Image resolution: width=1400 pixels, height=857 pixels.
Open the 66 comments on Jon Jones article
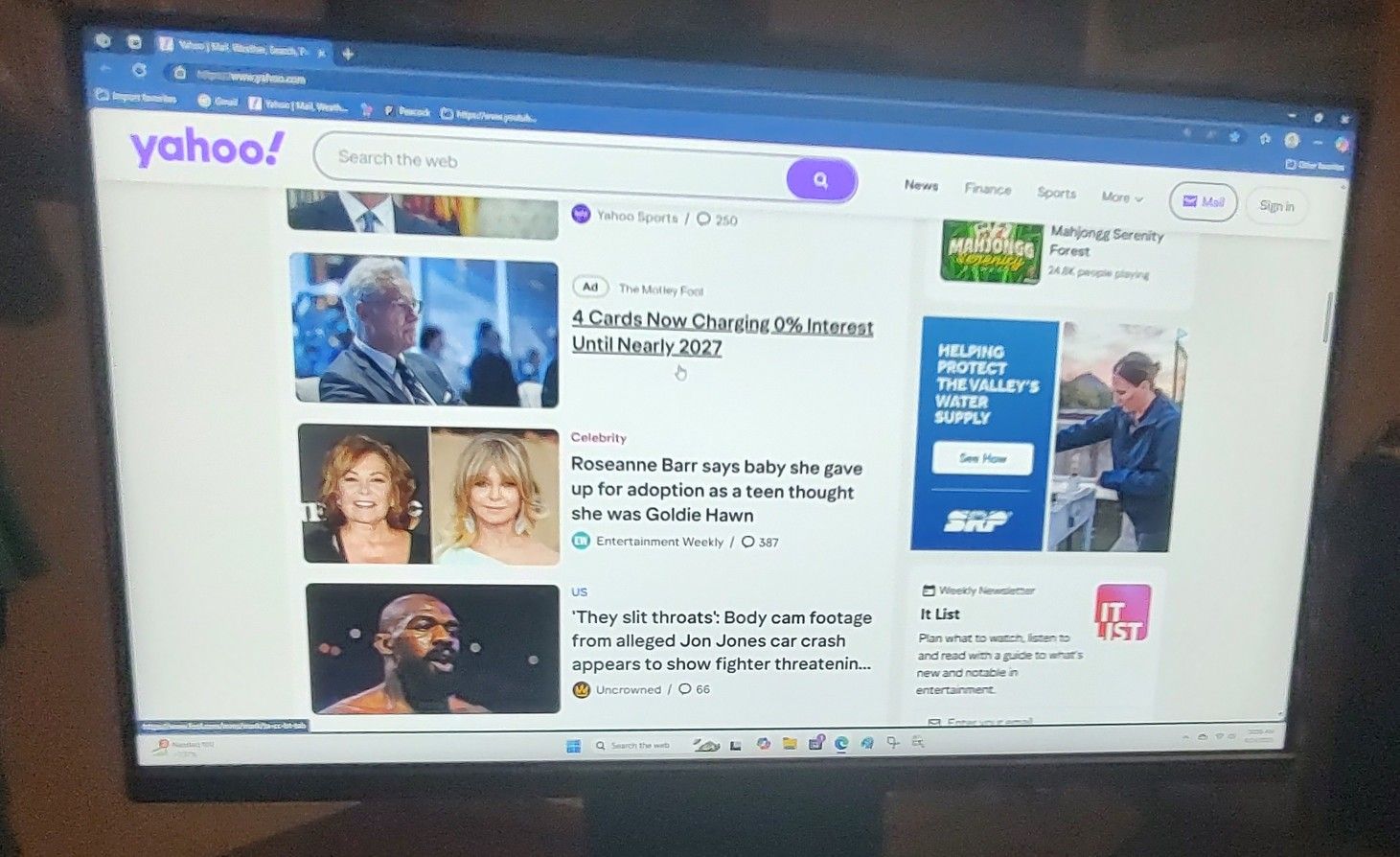point(695,689)
